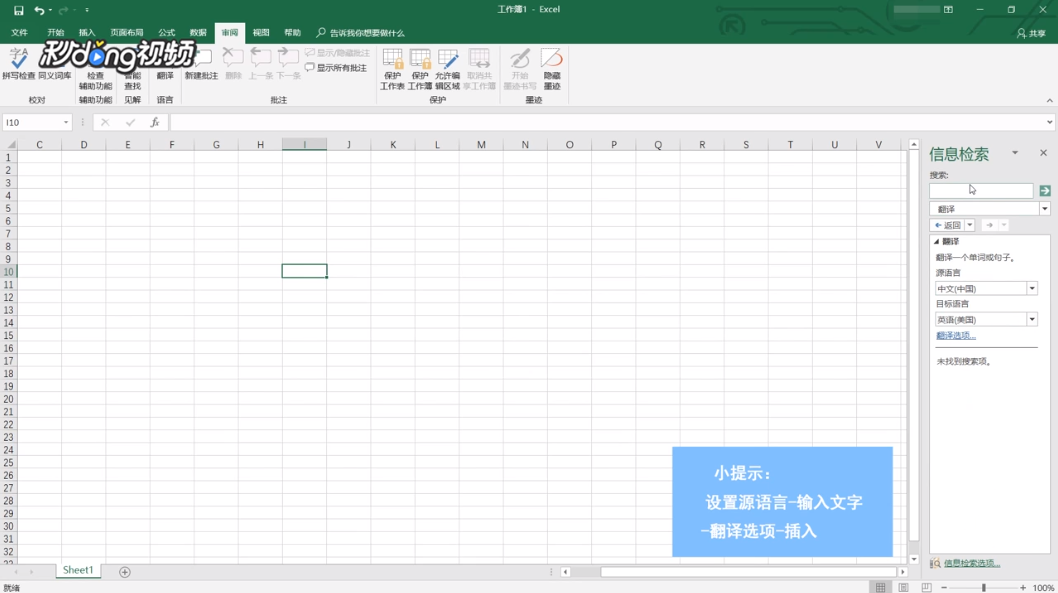This screenshot has height=593, width=1058.
Task: Switch to 插入 insert tab
Action: [x=87, y=33]
